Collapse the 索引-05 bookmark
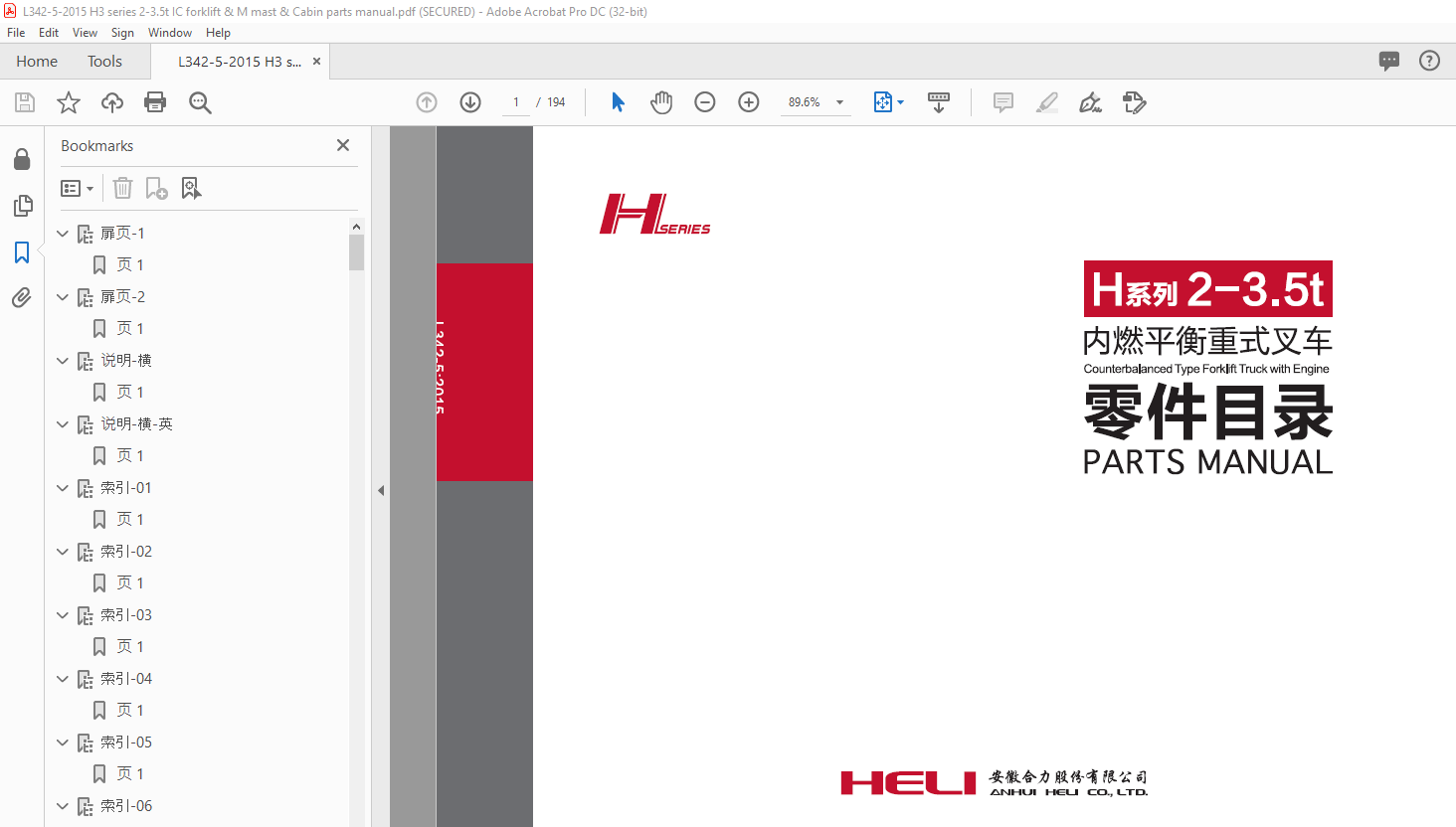This screenshot has height=827, width=1456. [x=63, y=743]
